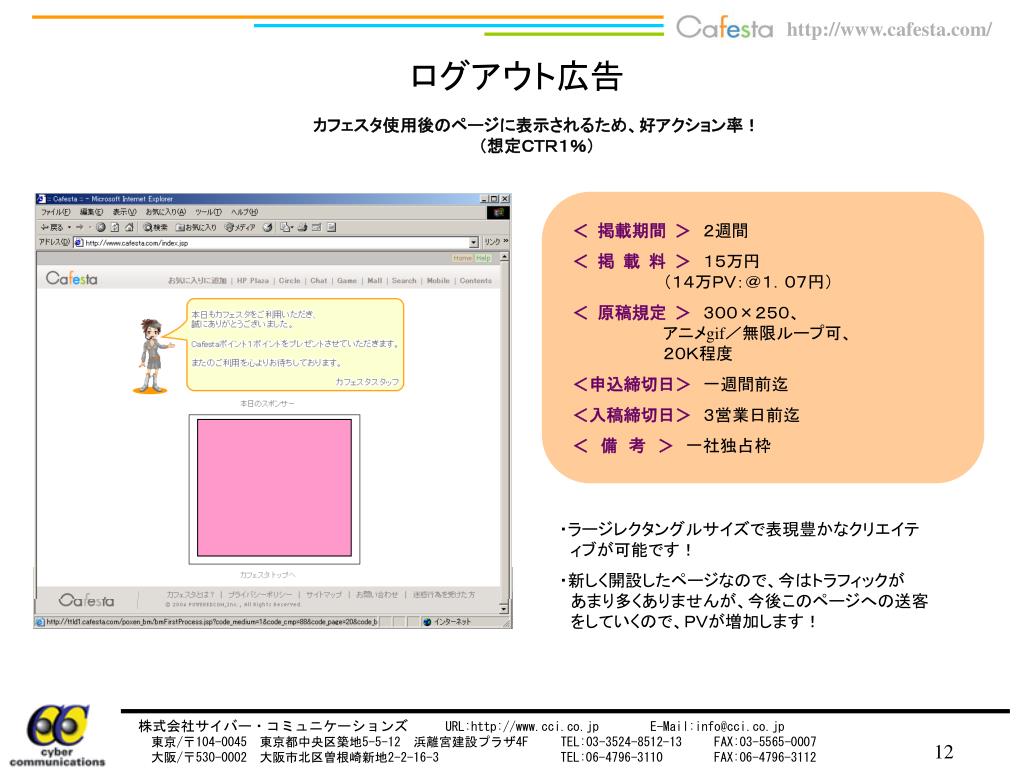Click the page number 12
The width and height of the screenshot is (1024, 768).
click(x=944, y=752)
